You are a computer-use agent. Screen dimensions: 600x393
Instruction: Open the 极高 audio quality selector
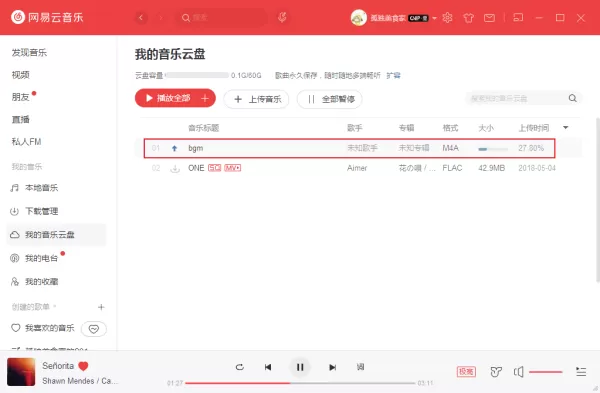pos(466,372)
